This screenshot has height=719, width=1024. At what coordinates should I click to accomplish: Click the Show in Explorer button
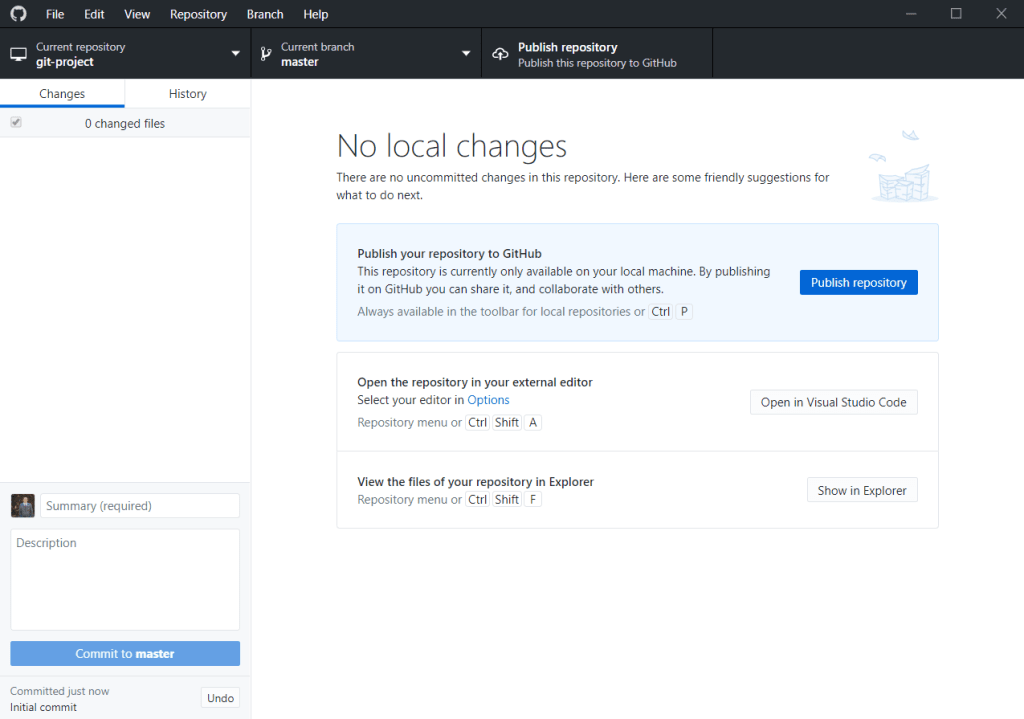point(862,490)
